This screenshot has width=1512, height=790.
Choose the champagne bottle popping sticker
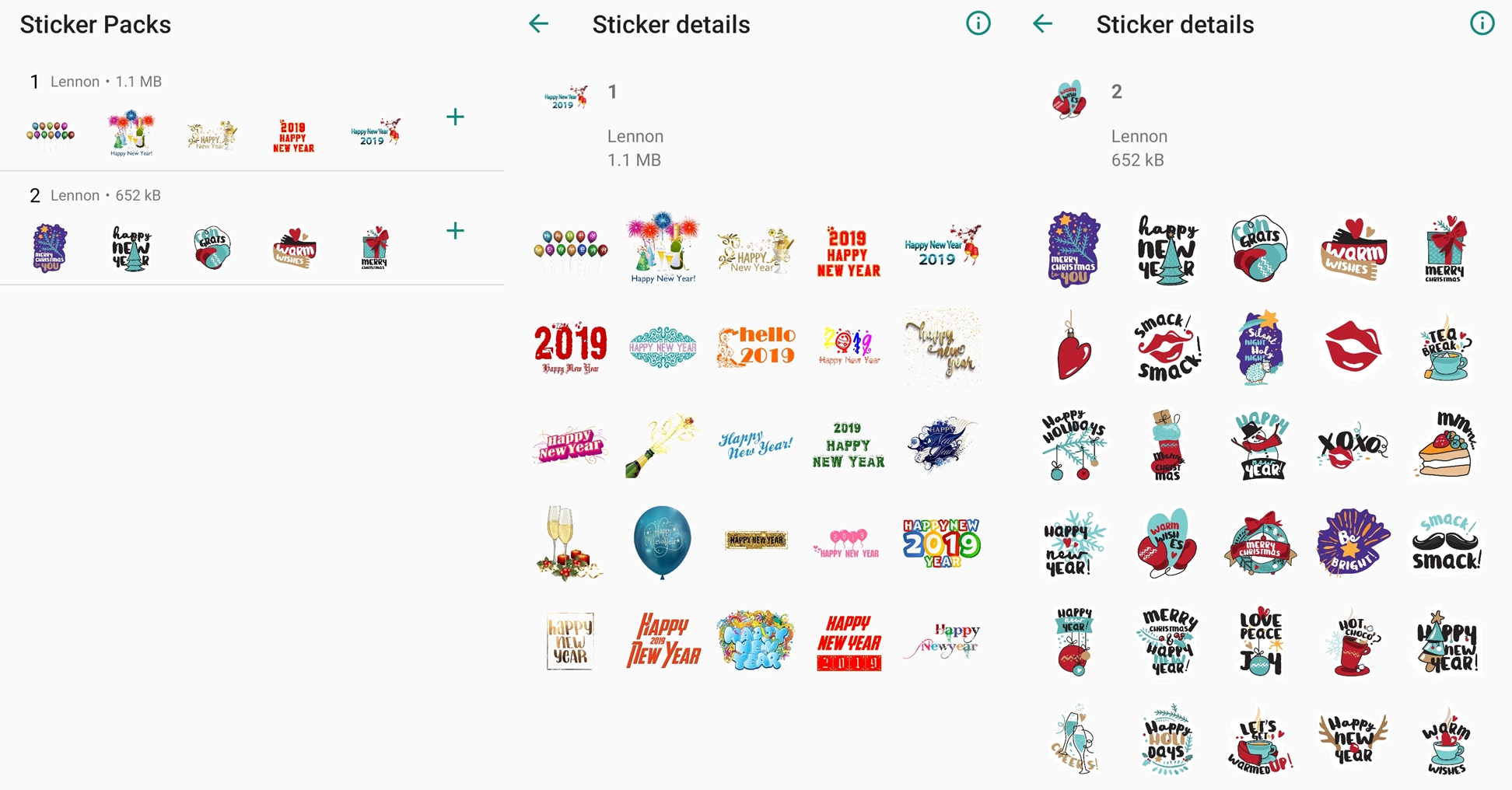(662, 445)
